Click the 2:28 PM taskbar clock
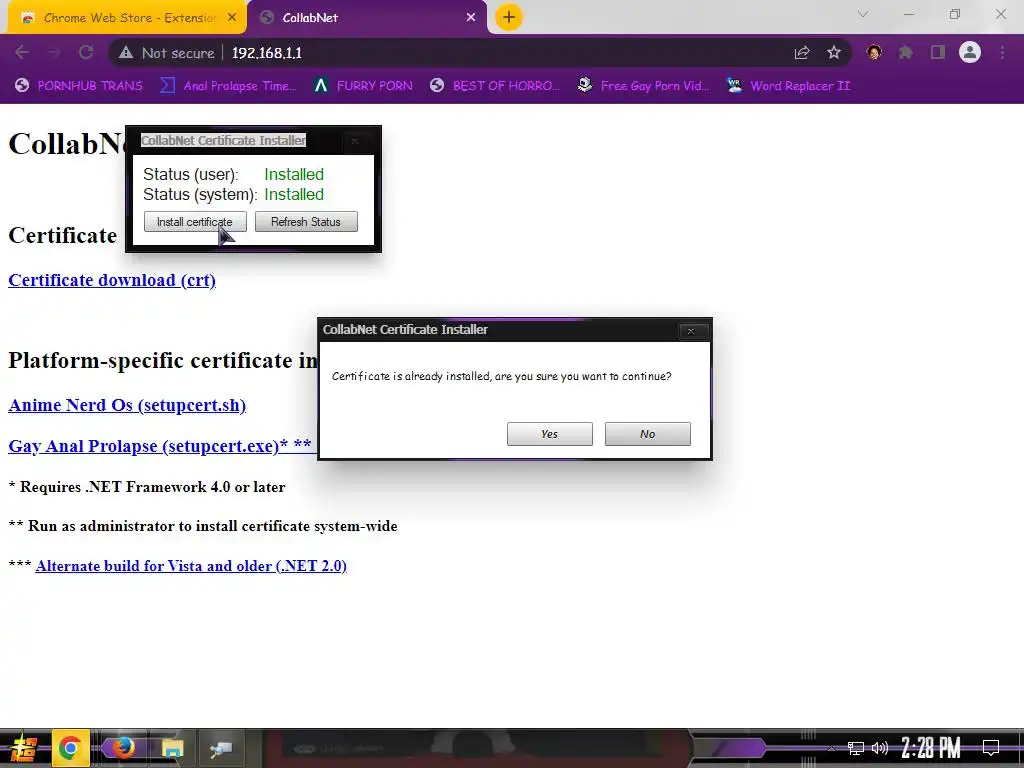 [931, 748]
